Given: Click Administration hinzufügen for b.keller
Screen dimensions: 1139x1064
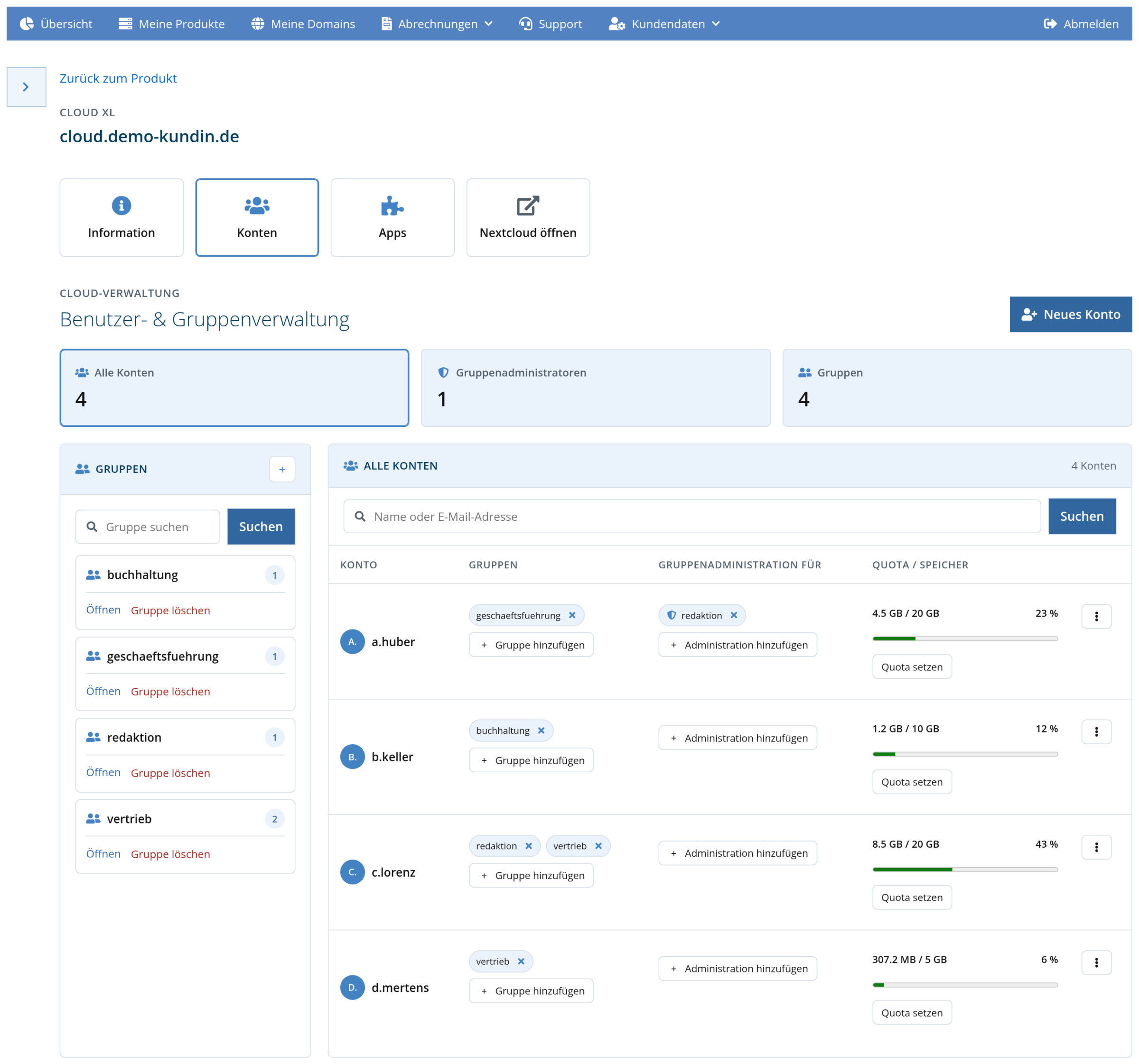Looking at the screenshot, I should 738,738.
